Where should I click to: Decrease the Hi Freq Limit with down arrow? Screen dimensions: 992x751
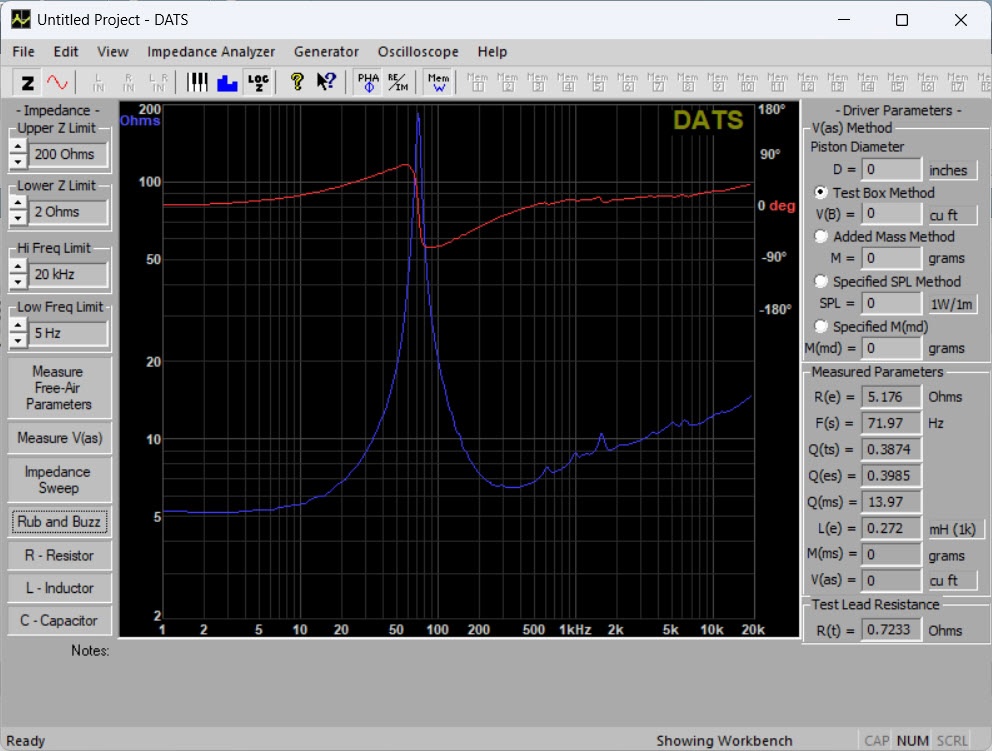[17, 280]
